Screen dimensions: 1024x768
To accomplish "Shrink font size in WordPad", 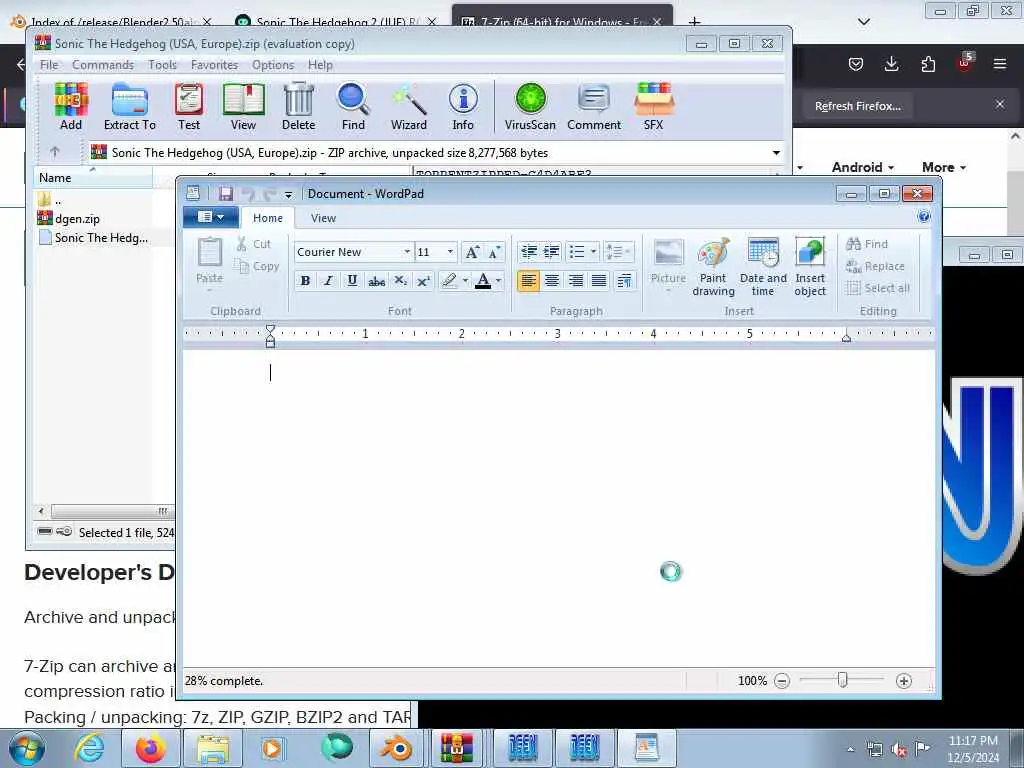I will [494, 252].
